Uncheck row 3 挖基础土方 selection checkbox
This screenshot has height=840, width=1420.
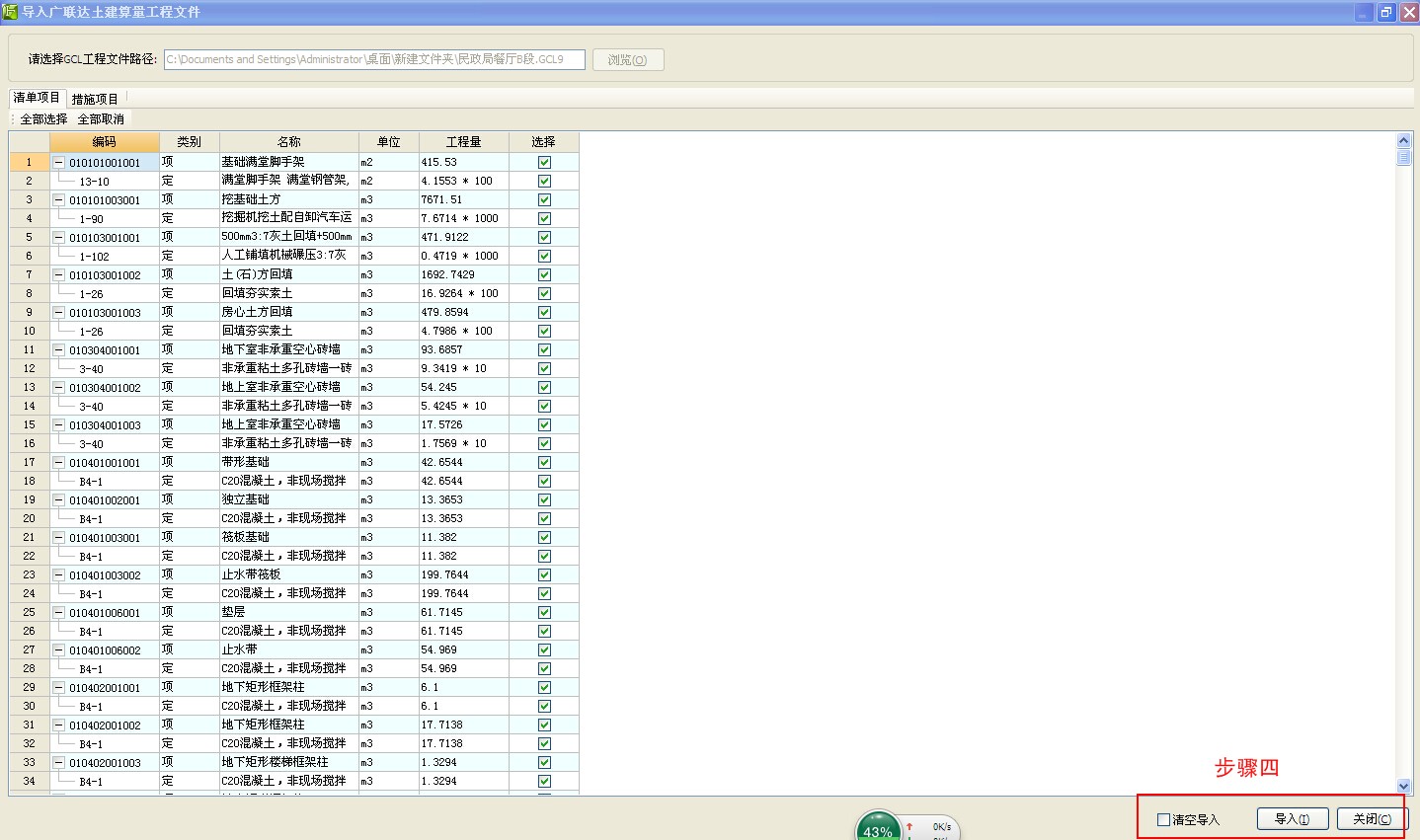click(544, 199)
